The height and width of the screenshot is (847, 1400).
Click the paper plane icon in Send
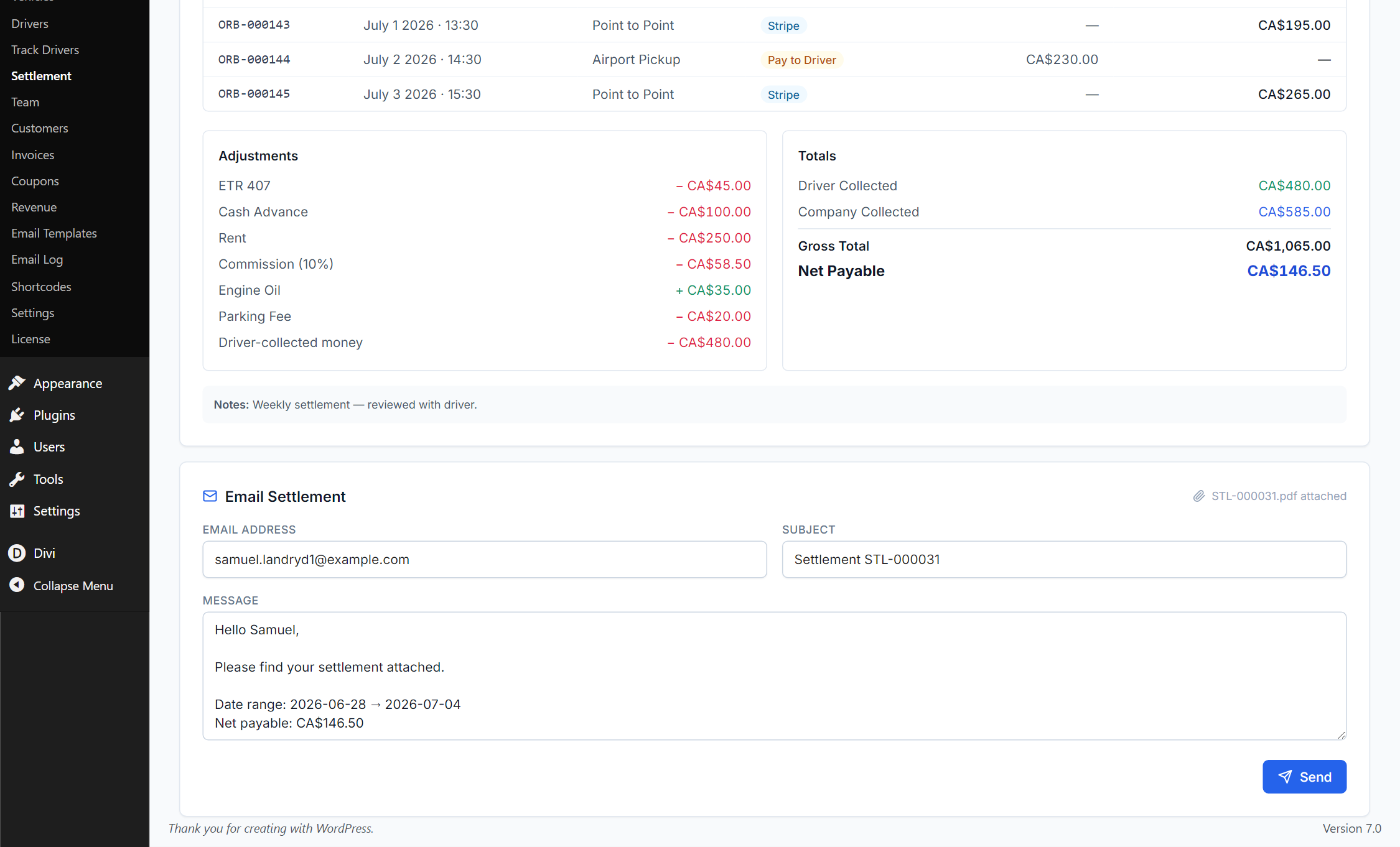[x=1285, y=777]
